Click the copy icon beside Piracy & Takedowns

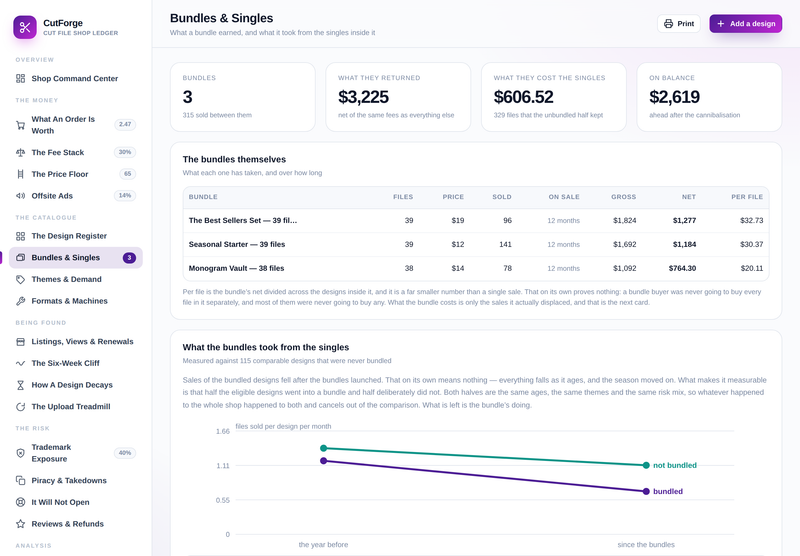20,481
